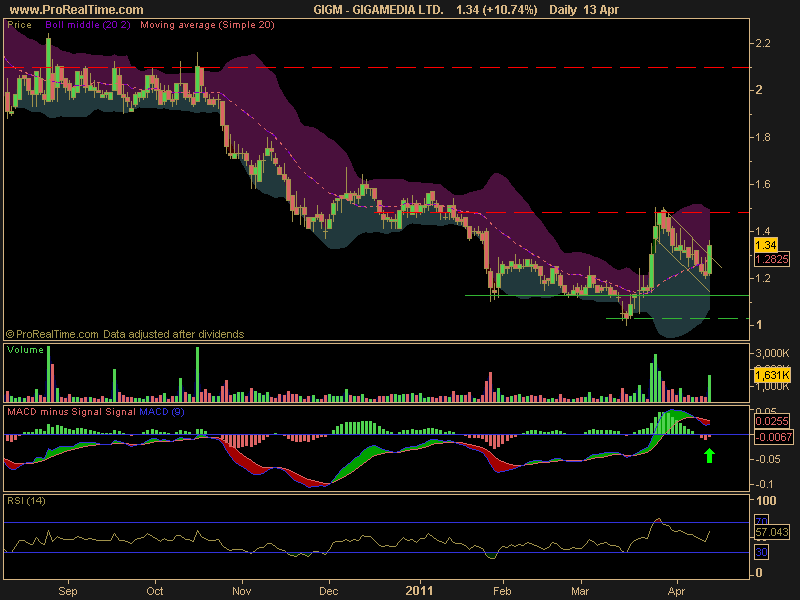
Task: Click the 0.0255 MACD value tag
Action: point(772,421)
